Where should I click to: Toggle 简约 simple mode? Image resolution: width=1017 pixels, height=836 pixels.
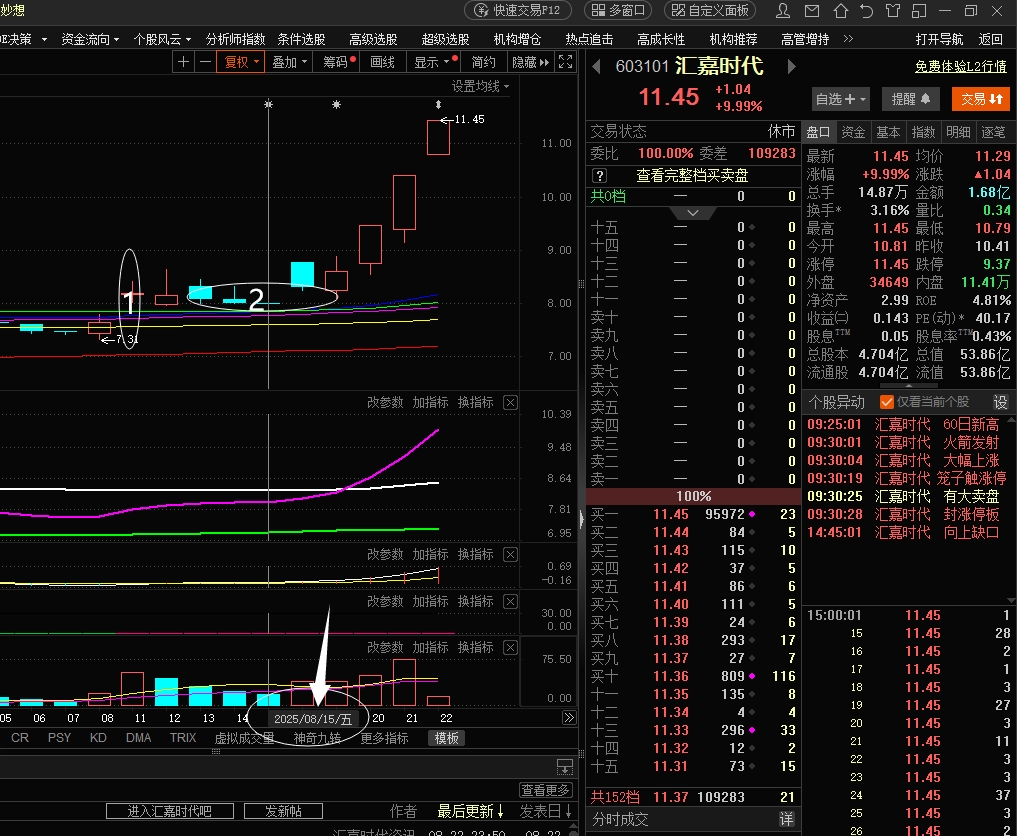[x=484, y=62]
